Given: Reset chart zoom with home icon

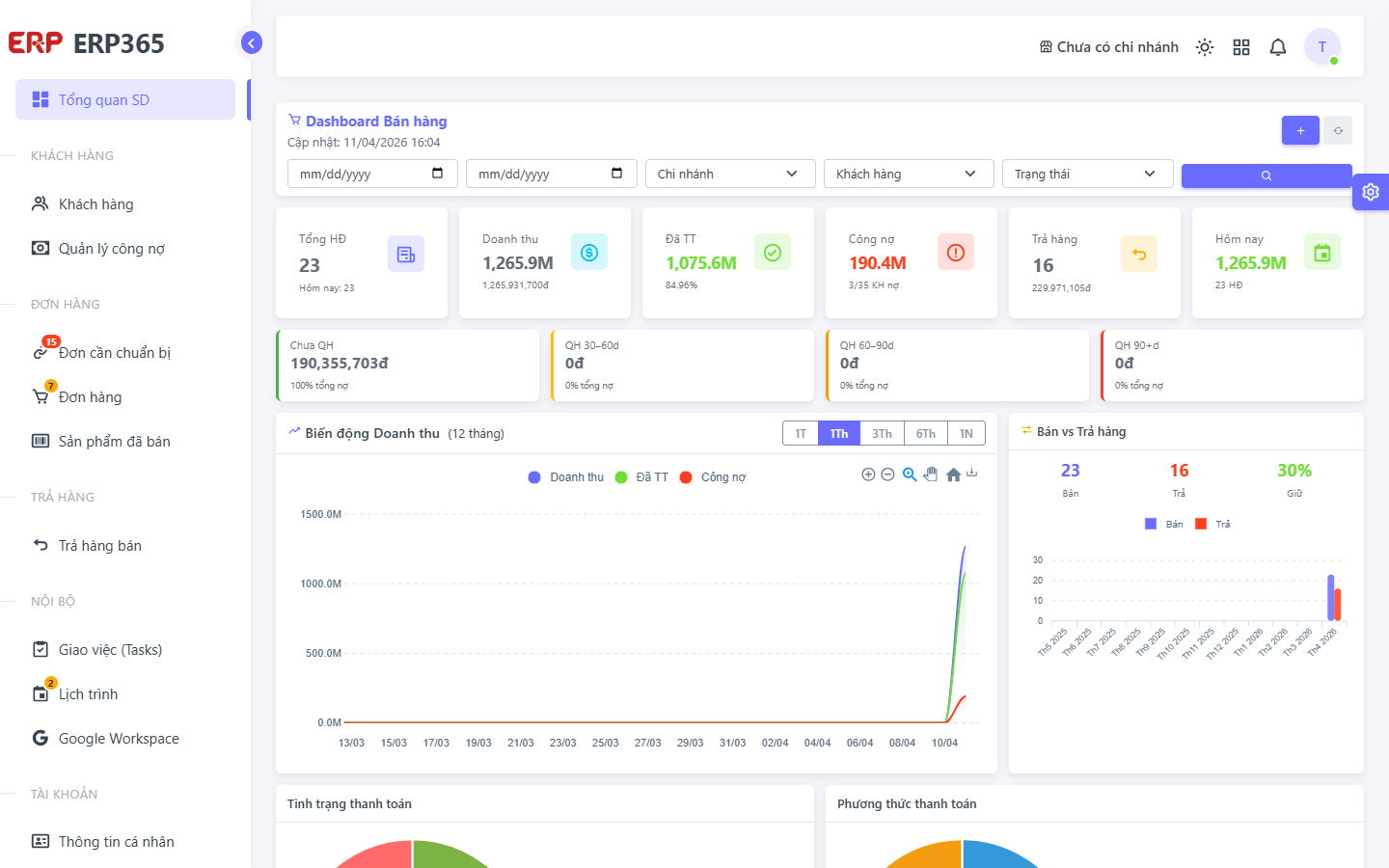Looking at the screenshot, I should pos(953,475).
